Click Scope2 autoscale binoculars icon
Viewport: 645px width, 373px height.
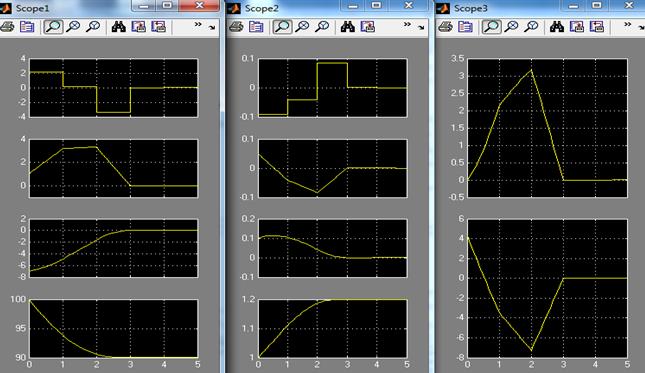[x=348, y=27]
